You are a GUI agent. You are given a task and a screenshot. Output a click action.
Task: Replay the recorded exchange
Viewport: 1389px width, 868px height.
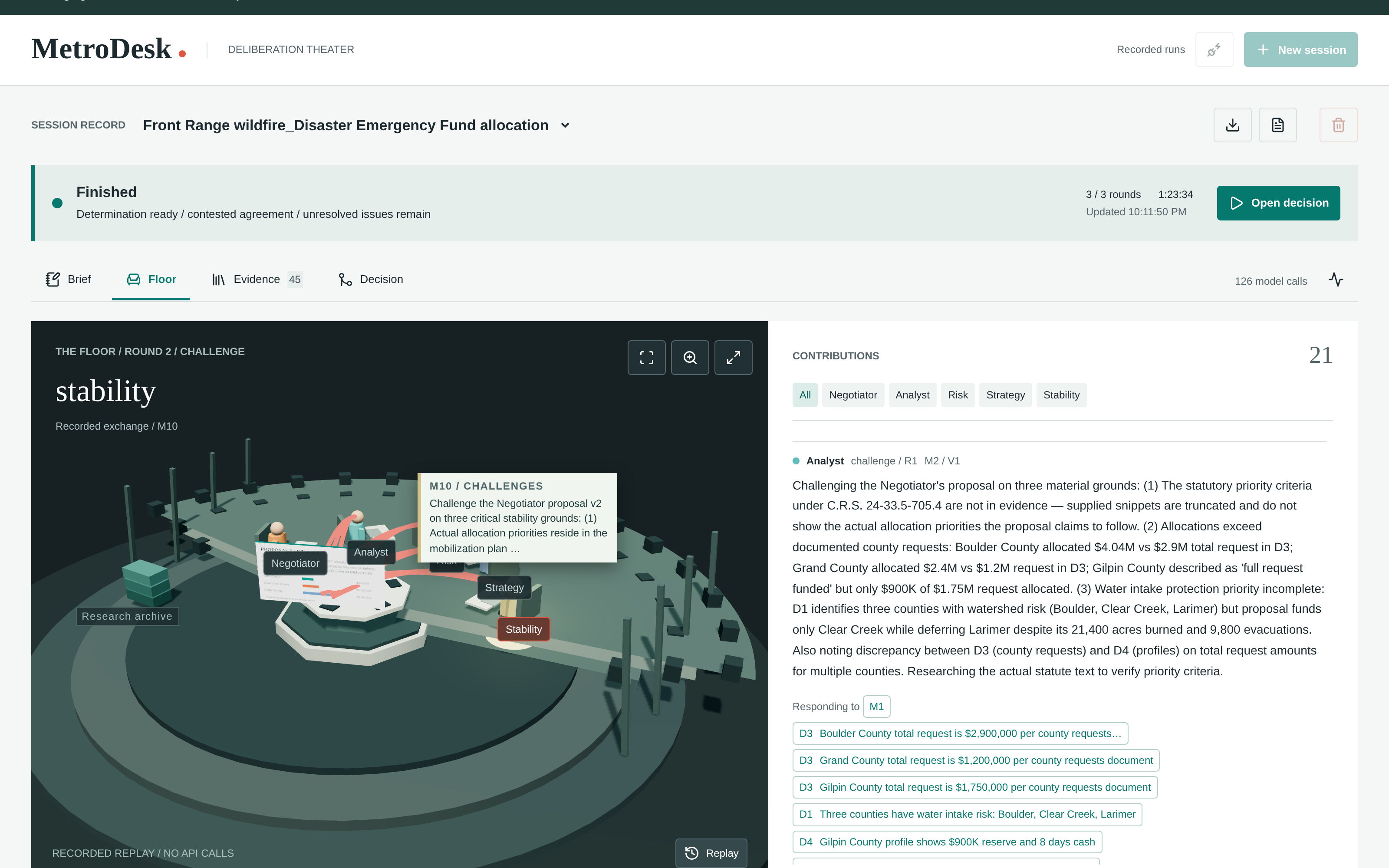tap(711, 852)
